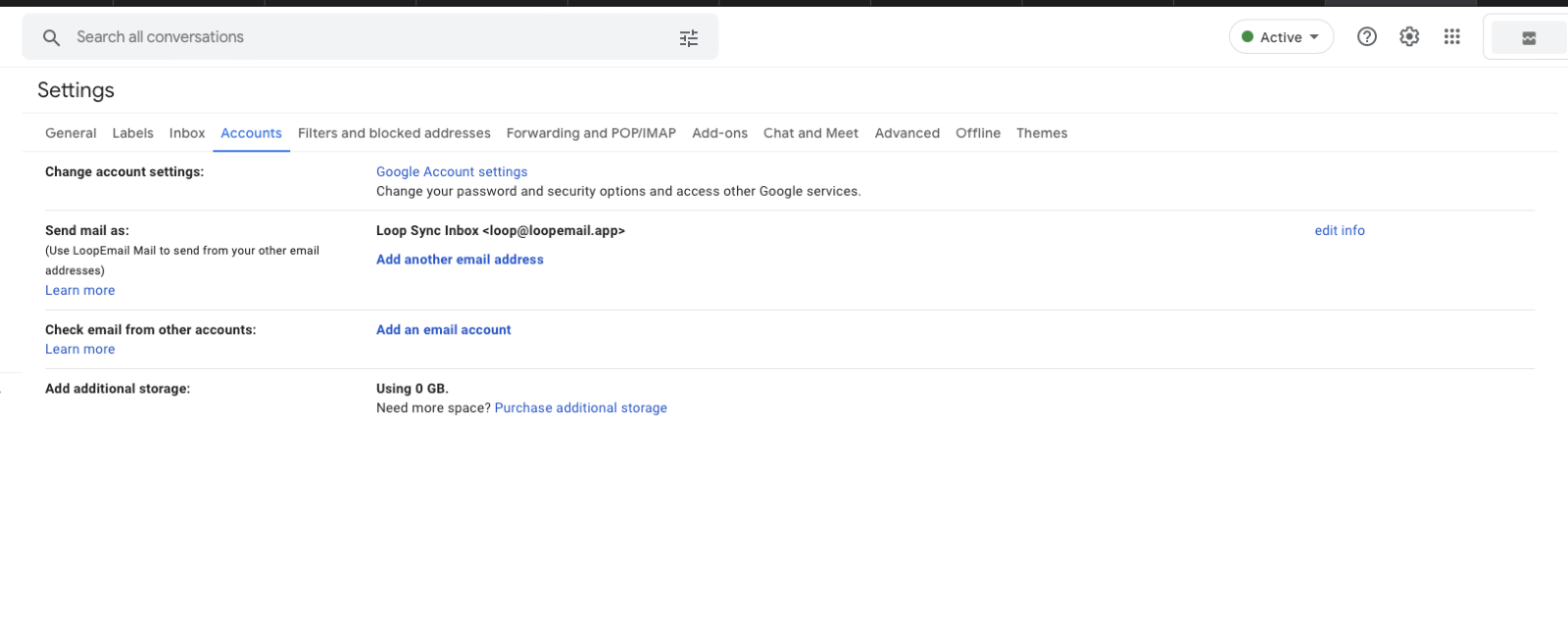Click edit info for Loop Sync Inbox
The width and height of the screenshot is (1568, 617).
coord(1340,230)
